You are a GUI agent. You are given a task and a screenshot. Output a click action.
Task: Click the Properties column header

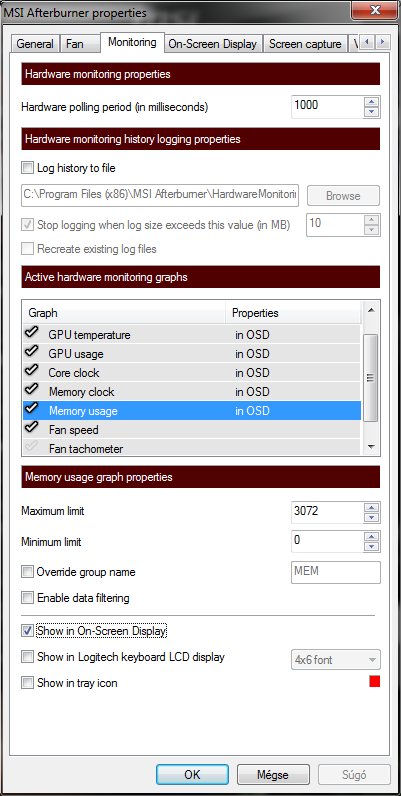coord(293,313)
